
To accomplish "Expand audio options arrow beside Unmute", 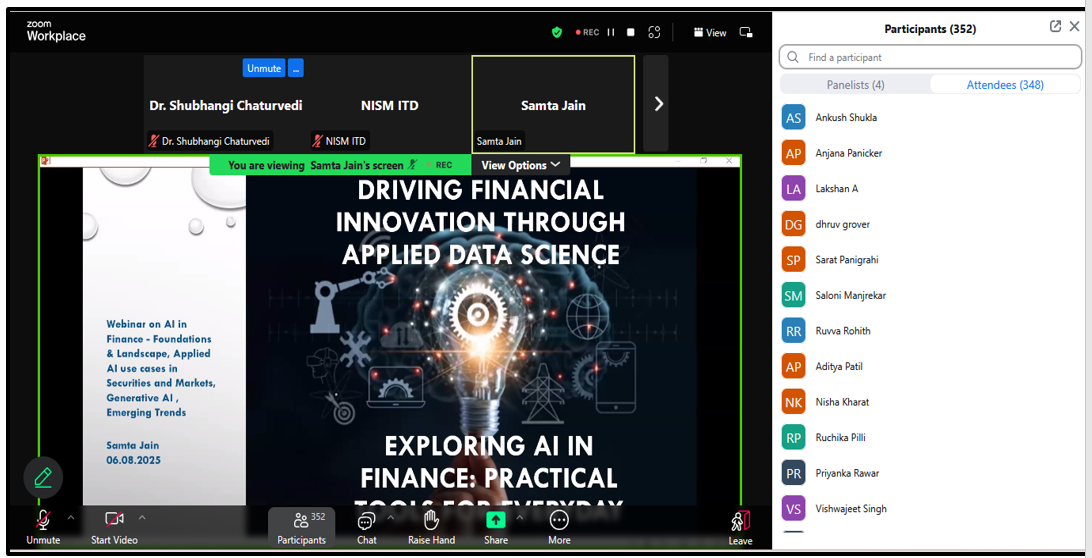I will coord(70,517).
